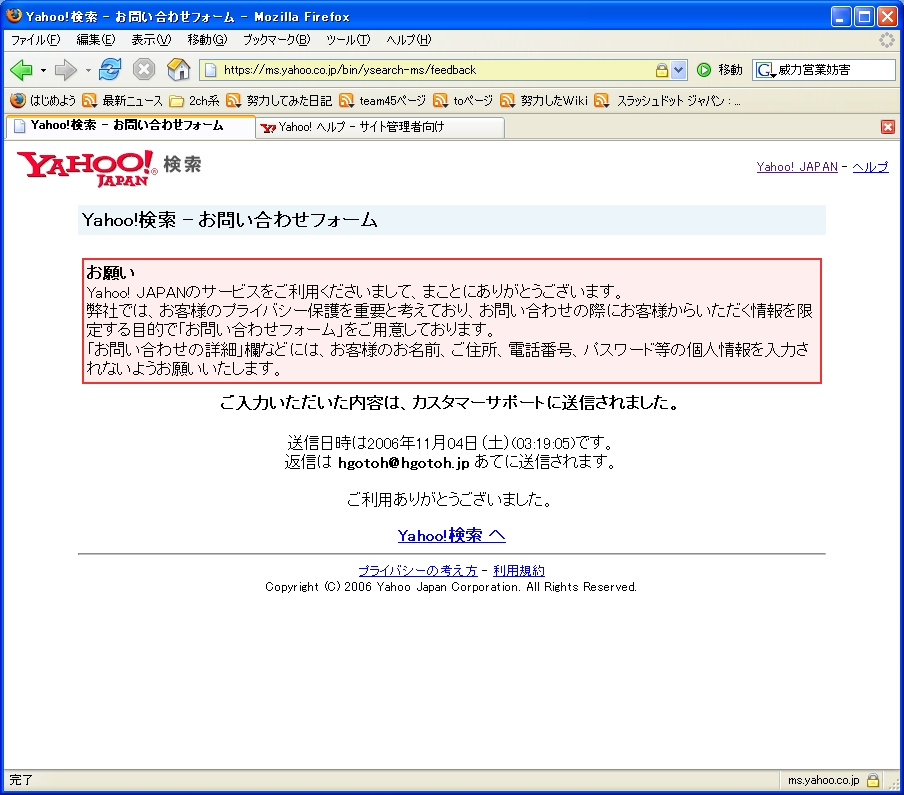Screen dimensions: 904x795
Task: Maximize the Firefox window
Action: 864,16
